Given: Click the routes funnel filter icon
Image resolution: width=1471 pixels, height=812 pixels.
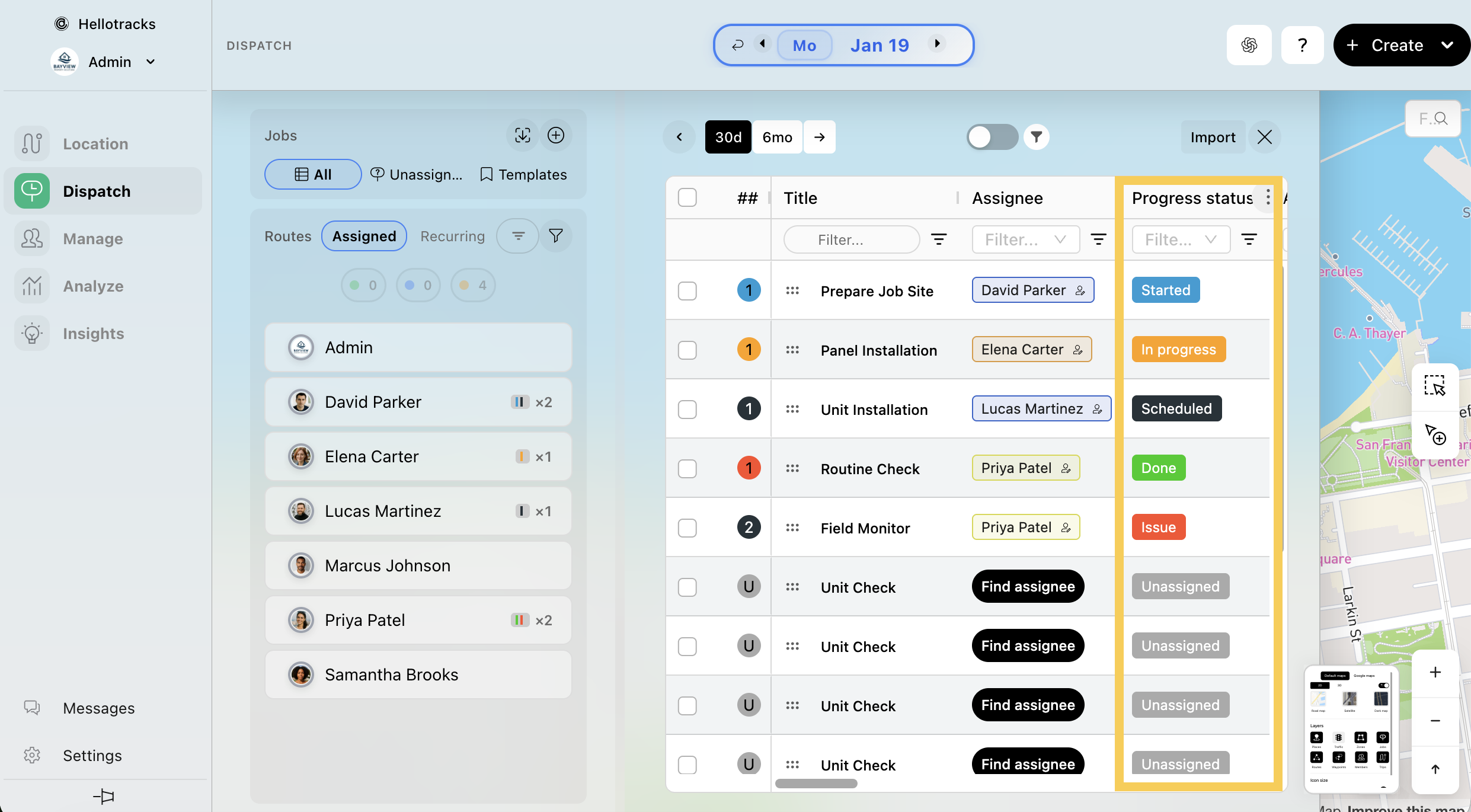Looking at the screenshot, I should (555, 236).
